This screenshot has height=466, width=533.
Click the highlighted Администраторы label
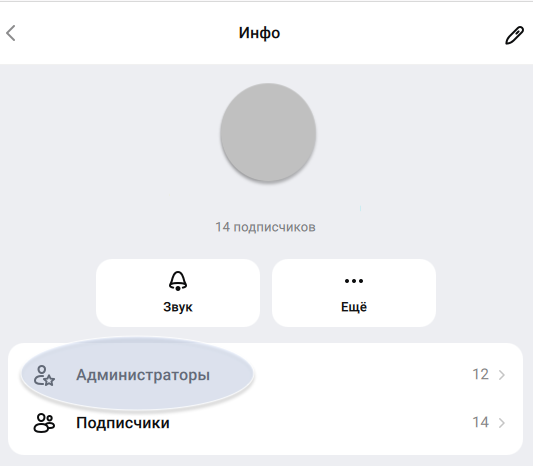click(x=143, y=376)
